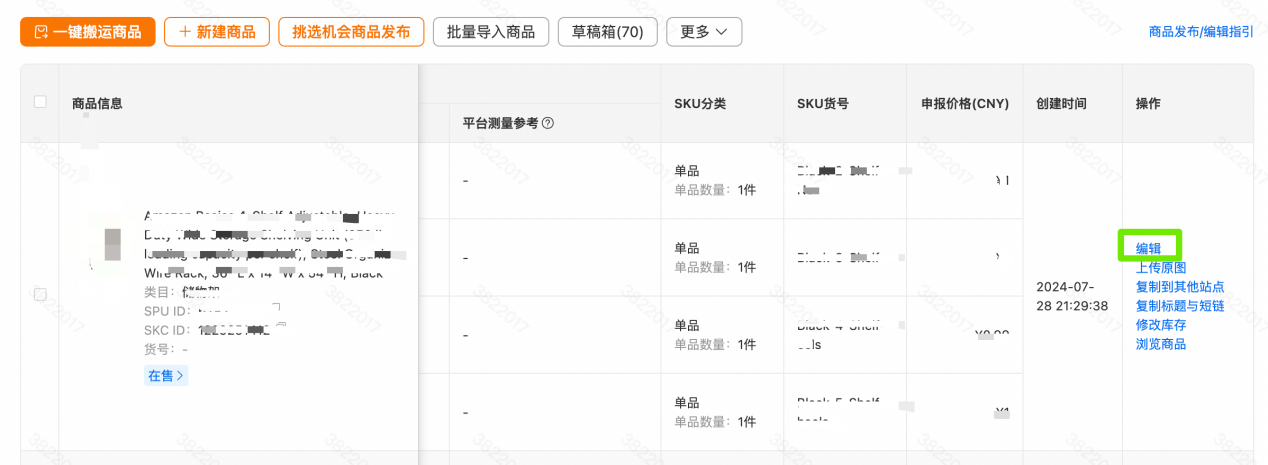Open 商品发布/编辑指引 guide link
The height and width of the screenshot is (465, 1268).
[1201, 32]
